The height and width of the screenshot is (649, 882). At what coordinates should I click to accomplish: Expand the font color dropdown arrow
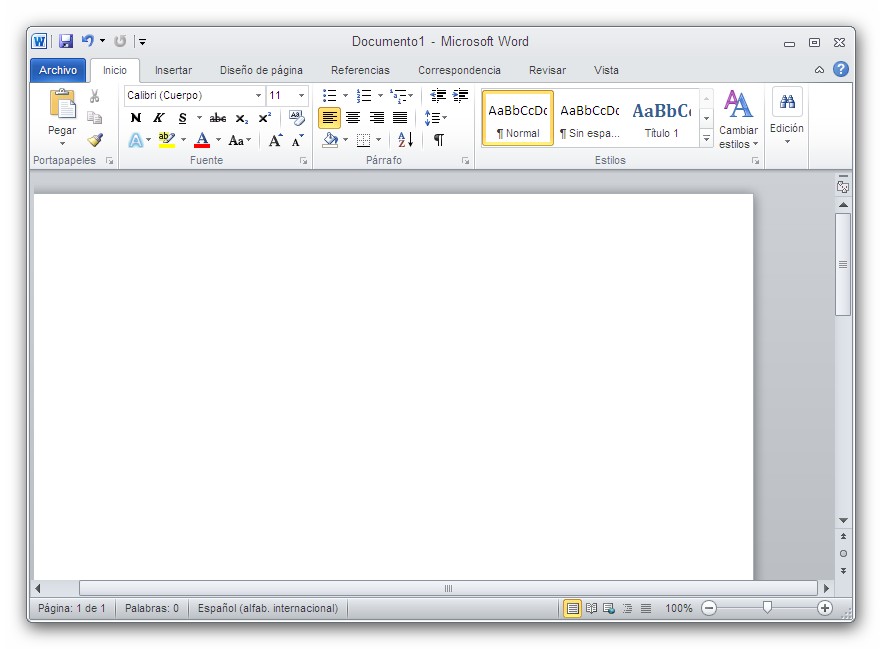[x=217, y=141]
